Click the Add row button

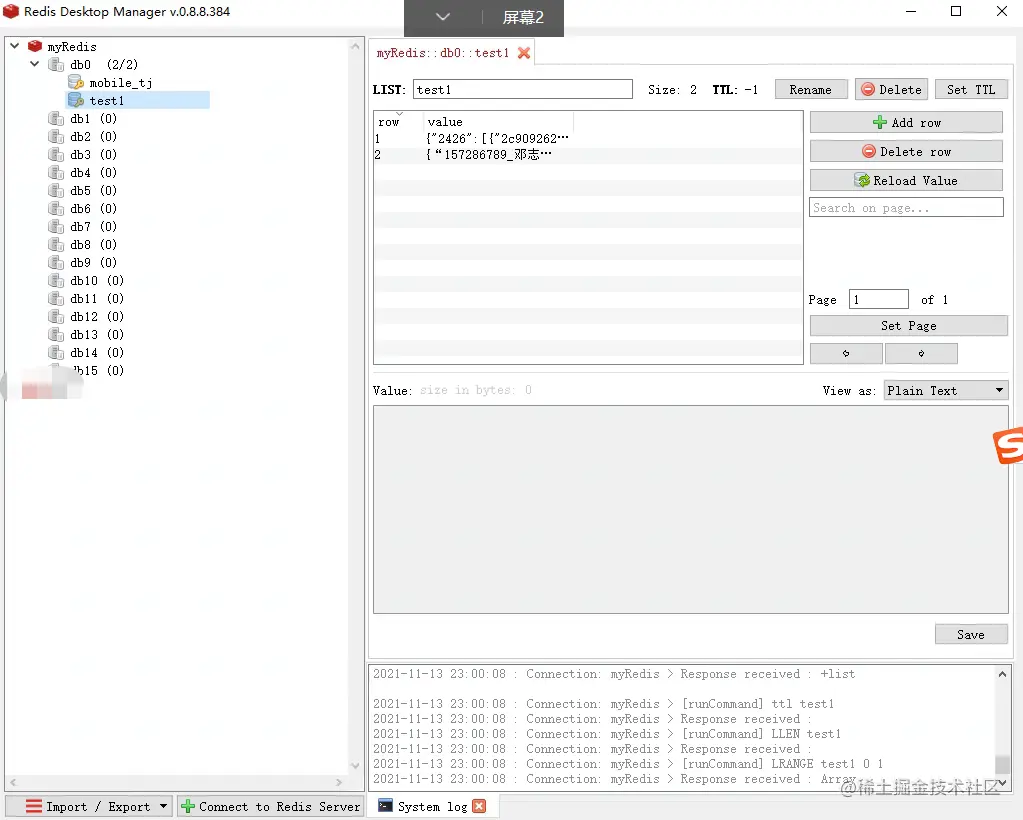tap(906, 122)
